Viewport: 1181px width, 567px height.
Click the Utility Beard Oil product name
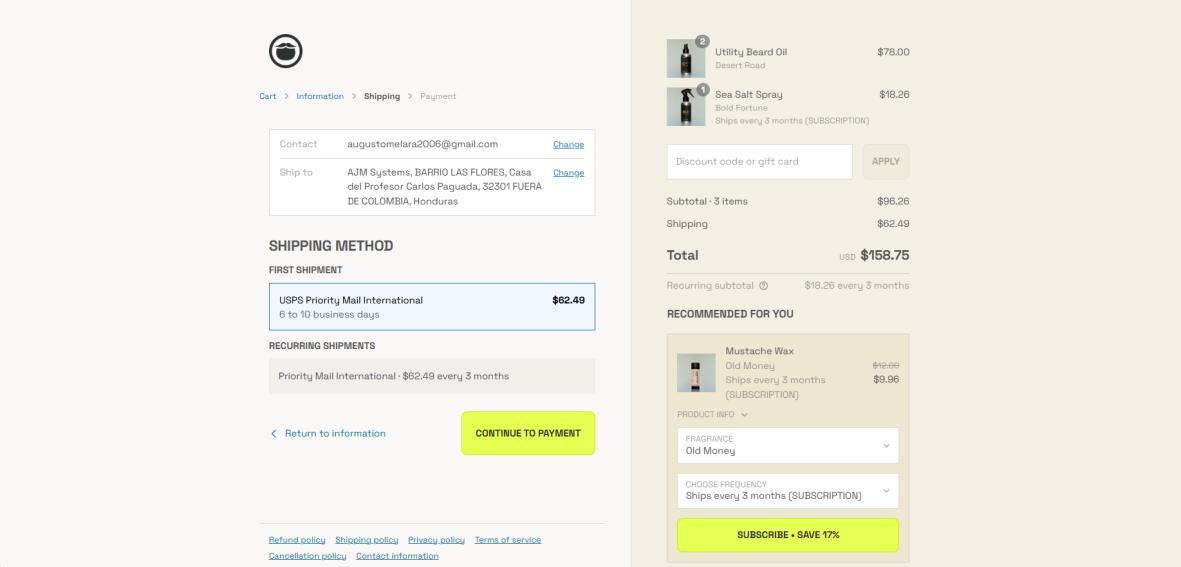click(751, 52)
